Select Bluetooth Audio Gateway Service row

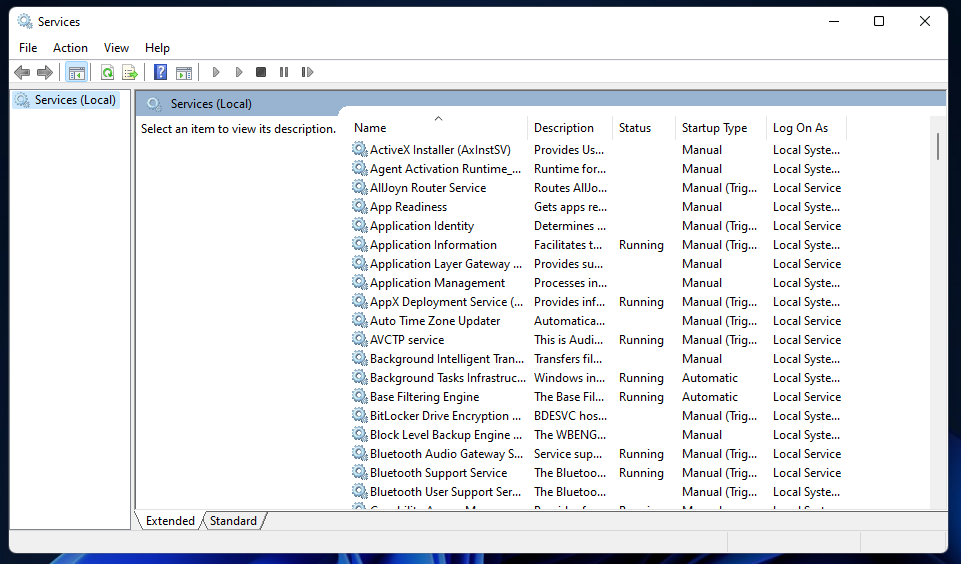click(x=597, y=454)
